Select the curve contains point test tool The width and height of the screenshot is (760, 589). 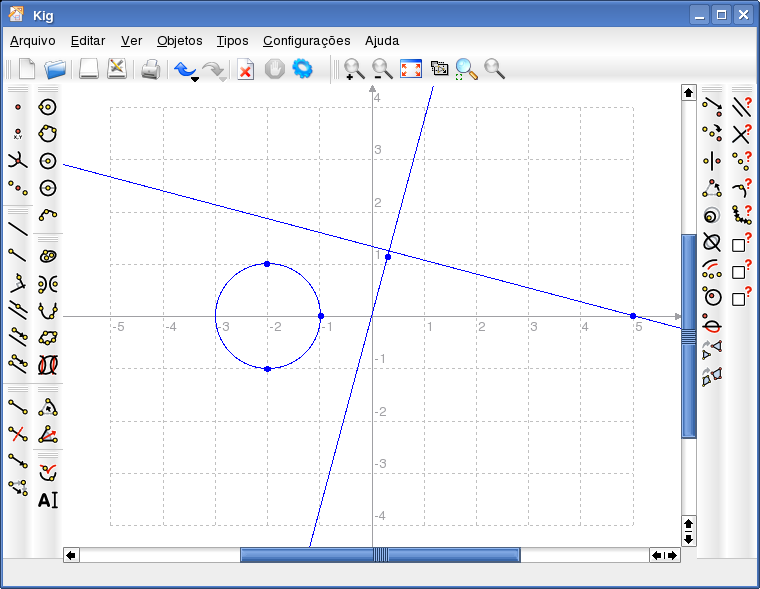coord(742,188)
